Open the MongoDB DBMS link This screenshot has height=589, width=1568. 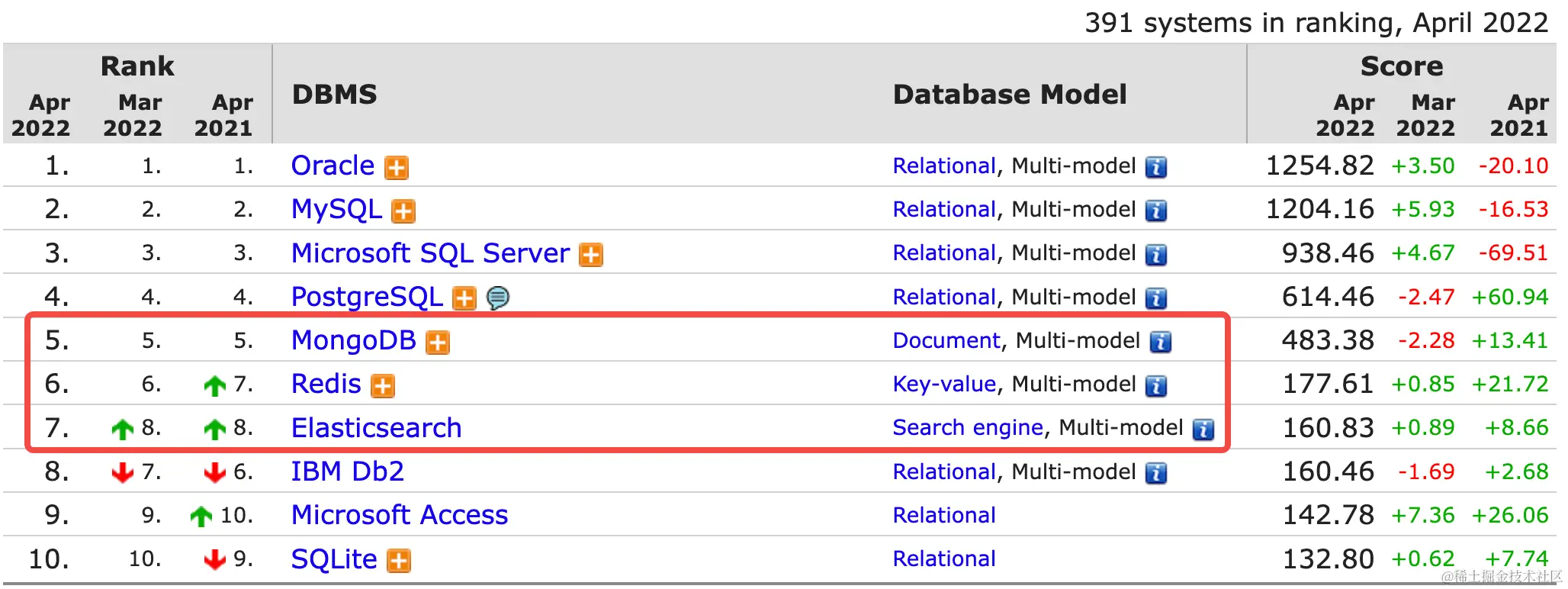pyautogui.click(x=354, y=340)
